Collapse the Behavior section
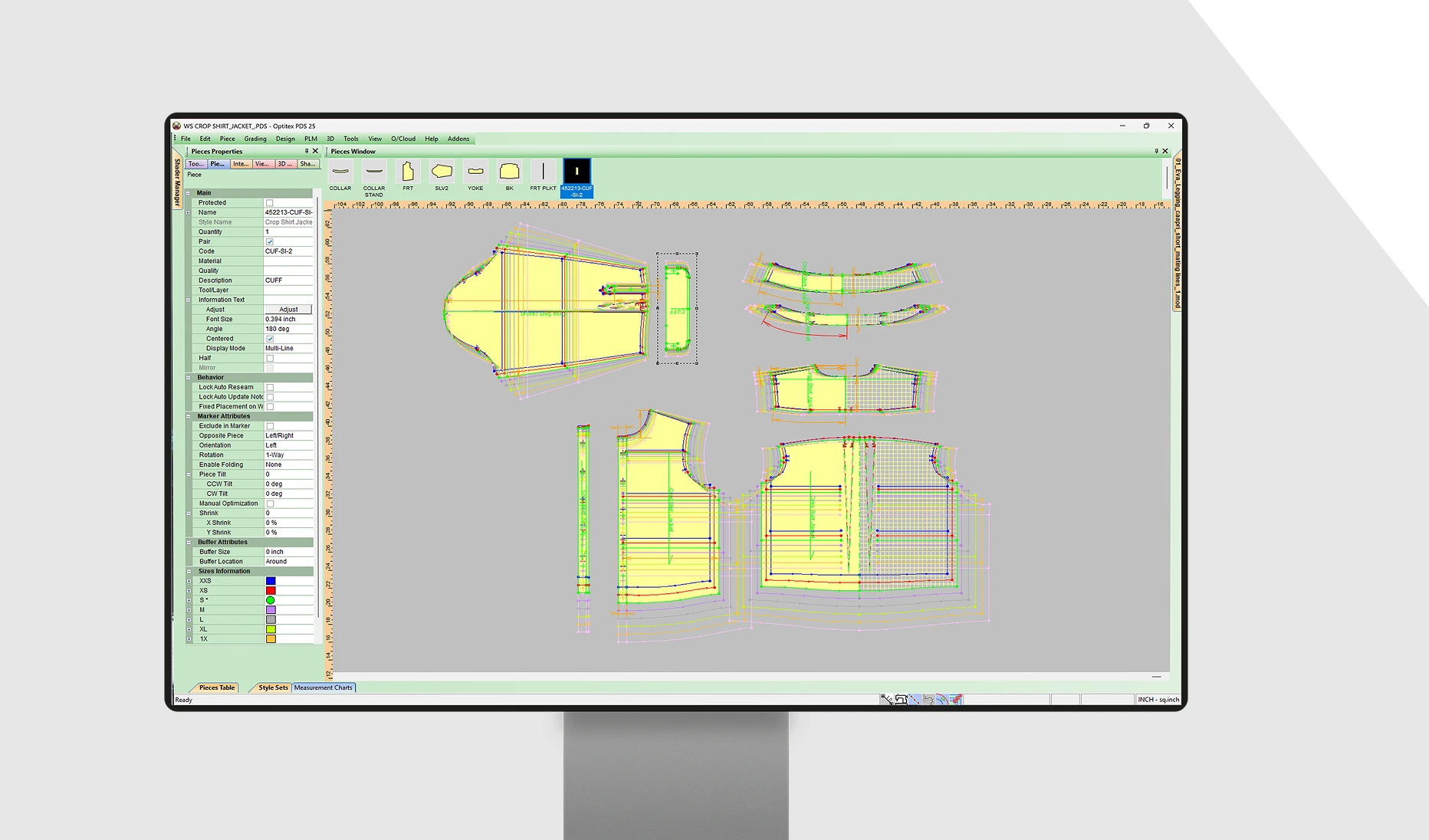This screenshot has height=840, width=1429. (x=187, y=377)
